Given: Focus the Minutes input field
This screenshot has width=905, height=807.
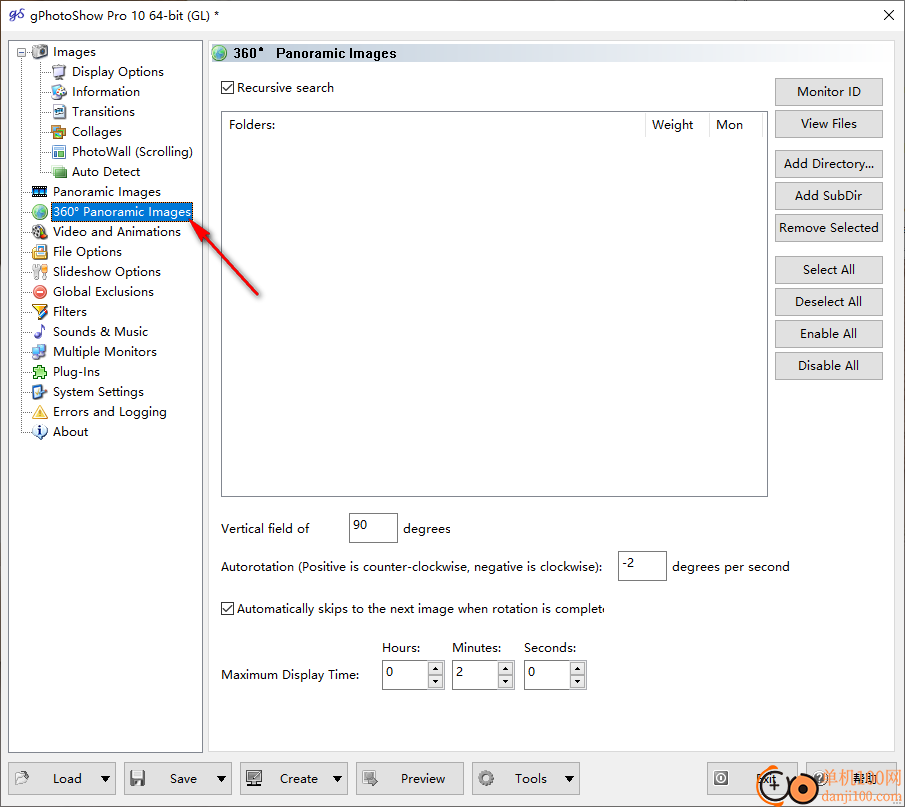Looking at the screenshot, I should pos(475,675).
